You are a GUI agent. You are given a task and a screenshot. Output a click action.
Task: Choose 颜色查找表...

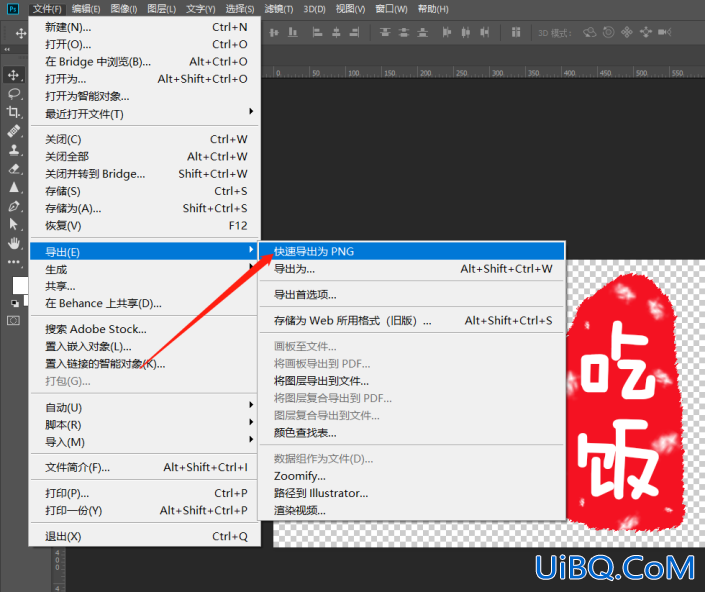[412, 433]
